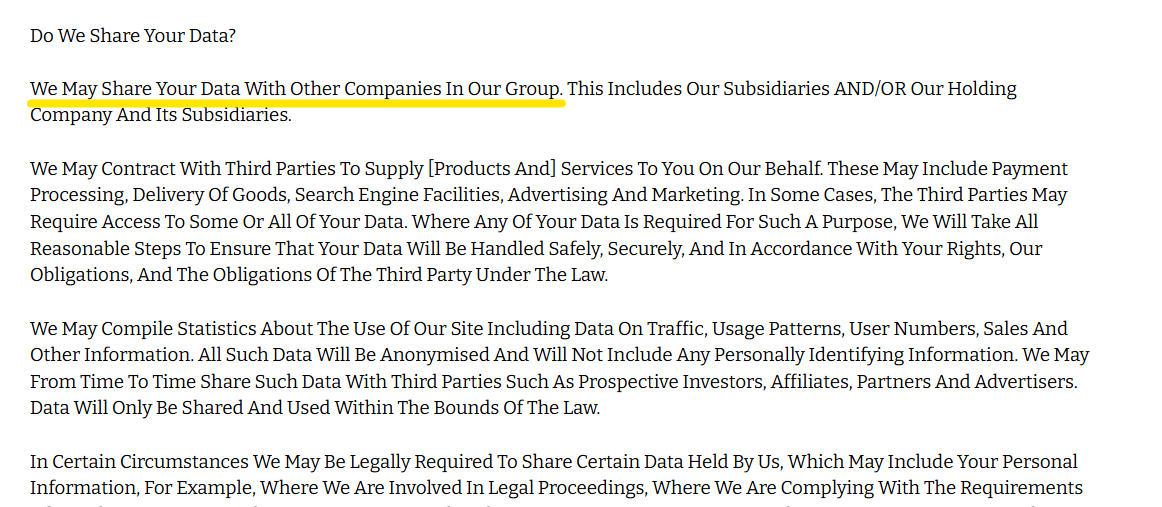Click 'In Certain Circumstances' paragraph opening
The height and width of the screenshot is (507, 1162).
click(x=139, y=463)
